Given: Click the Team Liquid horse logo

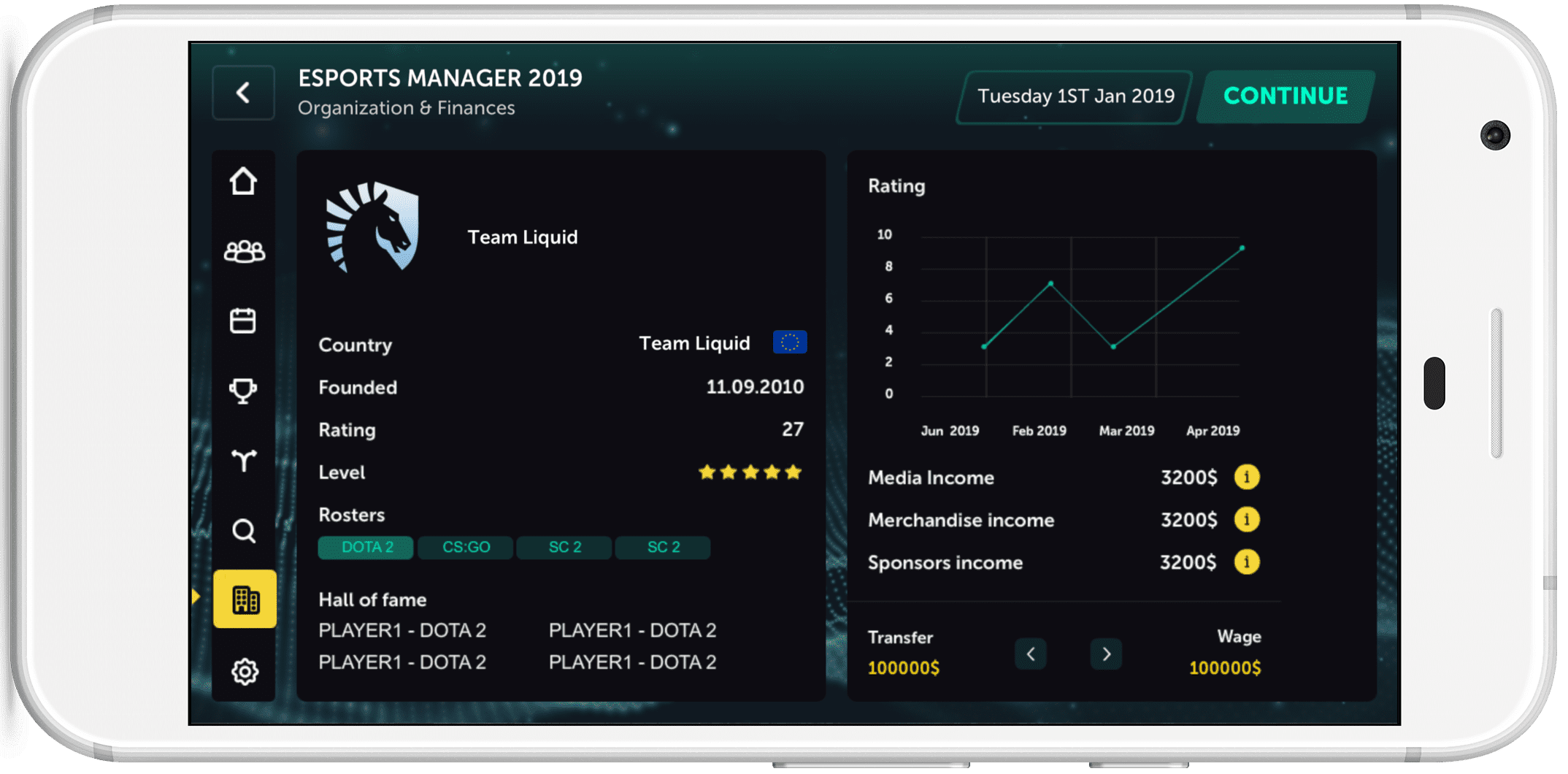Looking at the screenshot, I should pyautogui.click(x=372, y=228).
